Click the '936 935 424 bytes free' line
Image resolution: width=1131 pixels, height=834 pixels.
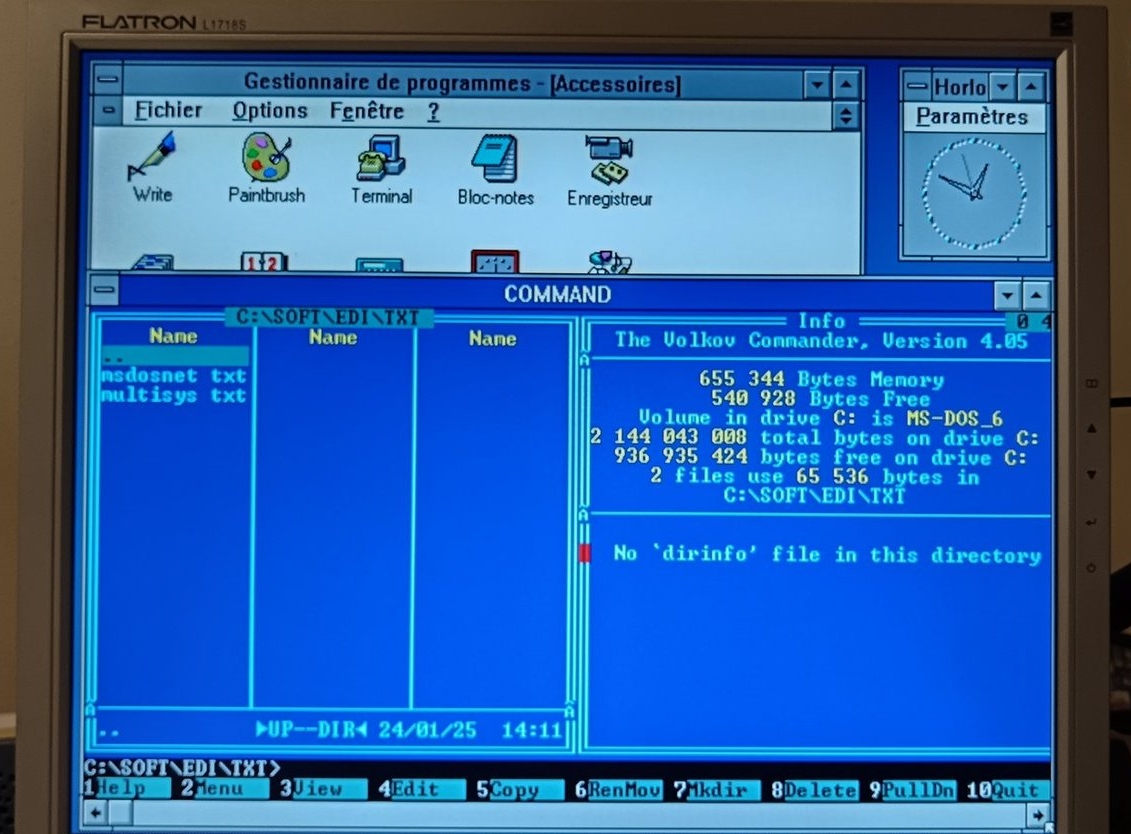pos(820,457)
